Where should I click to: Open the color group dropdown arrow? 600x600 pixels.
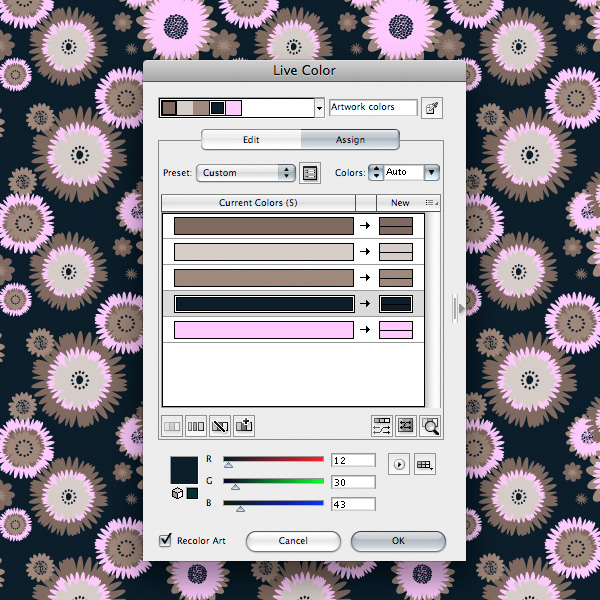tap(319, 108)
